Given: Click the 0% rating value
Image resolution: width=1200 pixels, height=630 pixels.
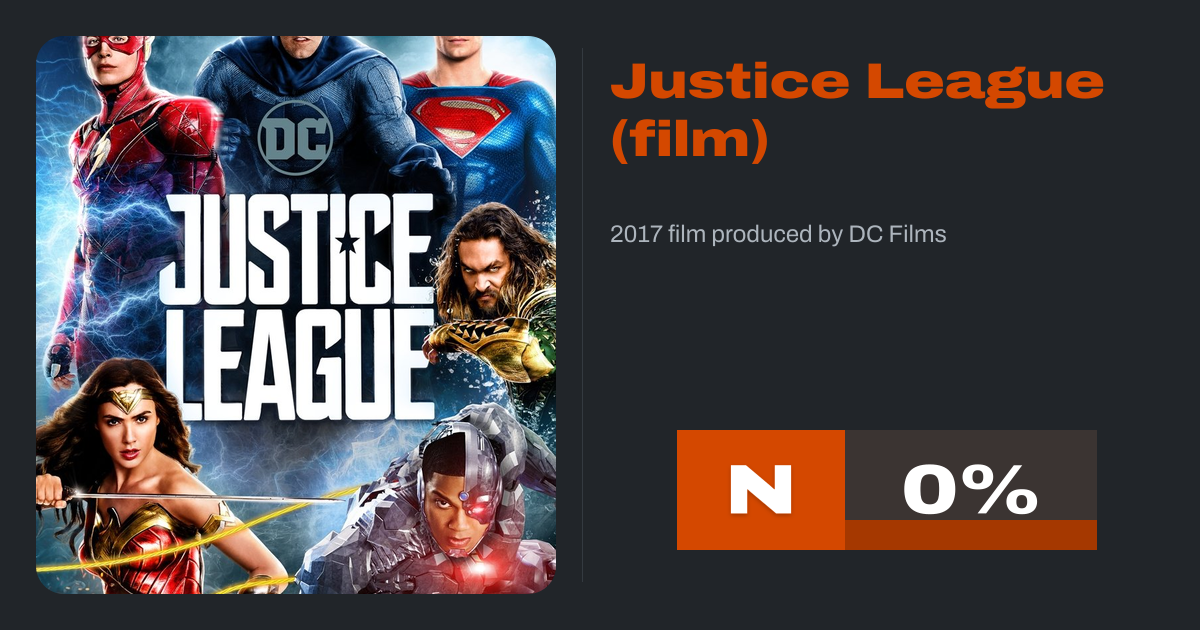Looking at the screenshot, I should (970, 490).
